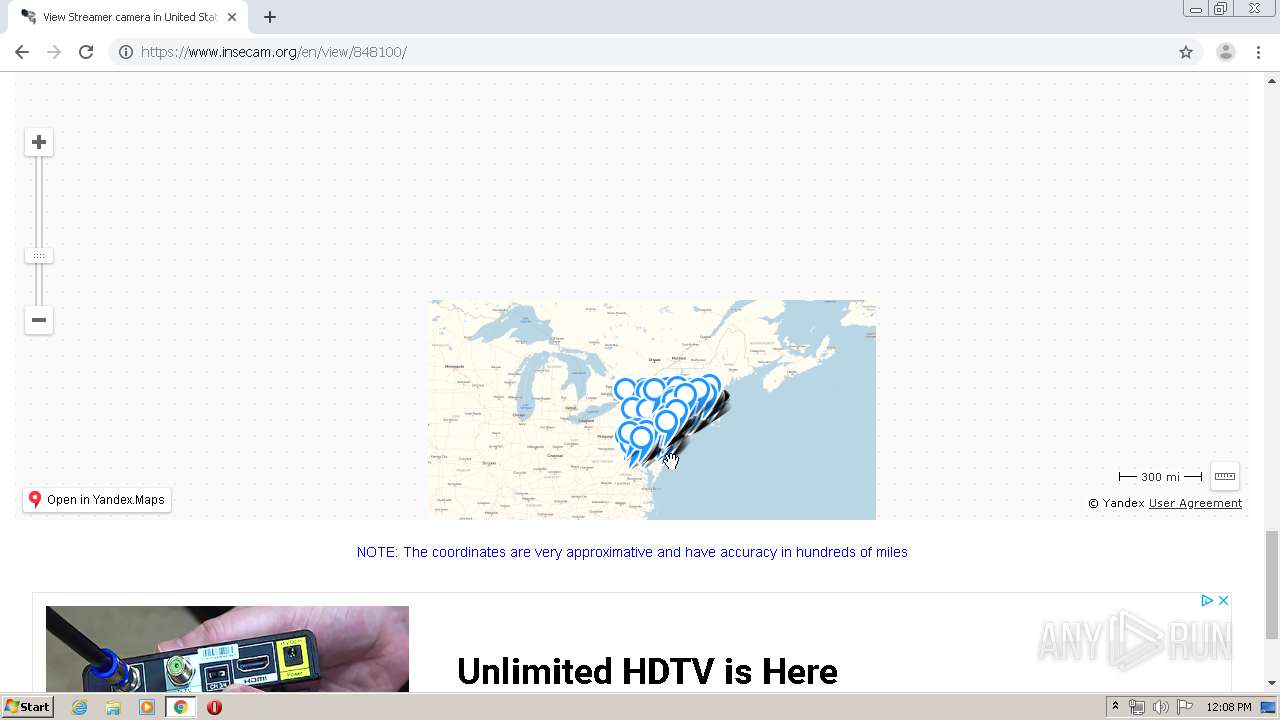View site information icon in address bar

coord(126,52)
